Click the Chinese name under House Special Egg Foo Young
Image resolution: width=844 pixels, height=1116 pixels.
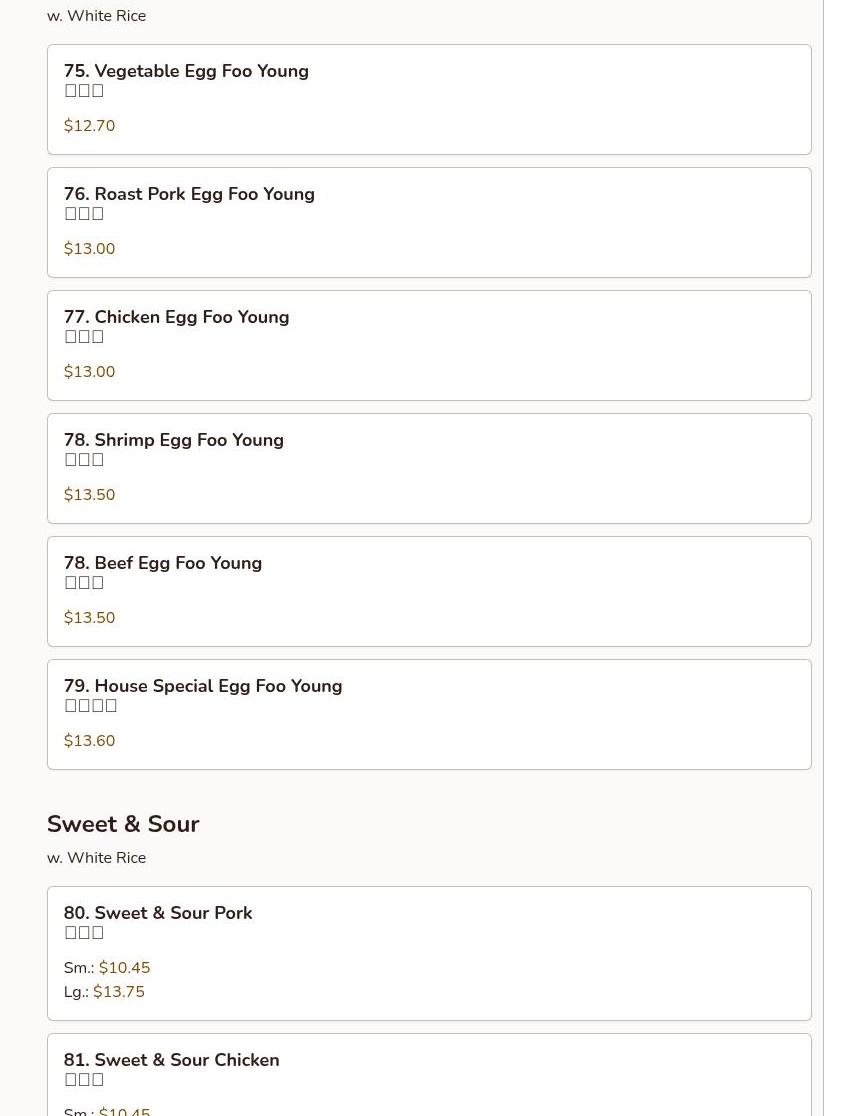click(91, 706)
